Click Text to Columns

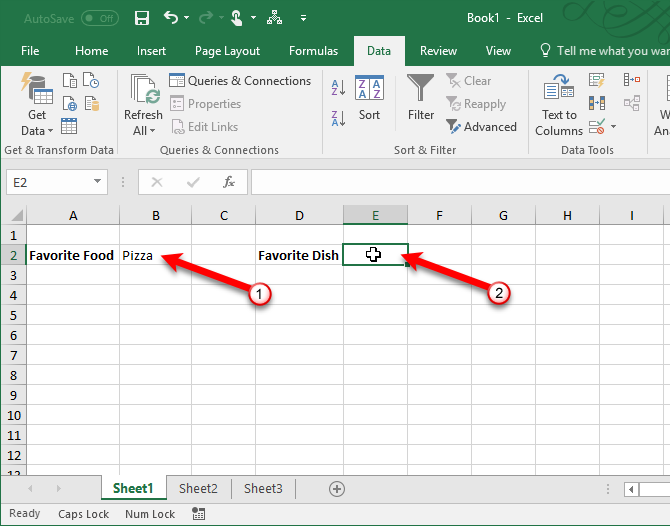(x=559, y=105)
